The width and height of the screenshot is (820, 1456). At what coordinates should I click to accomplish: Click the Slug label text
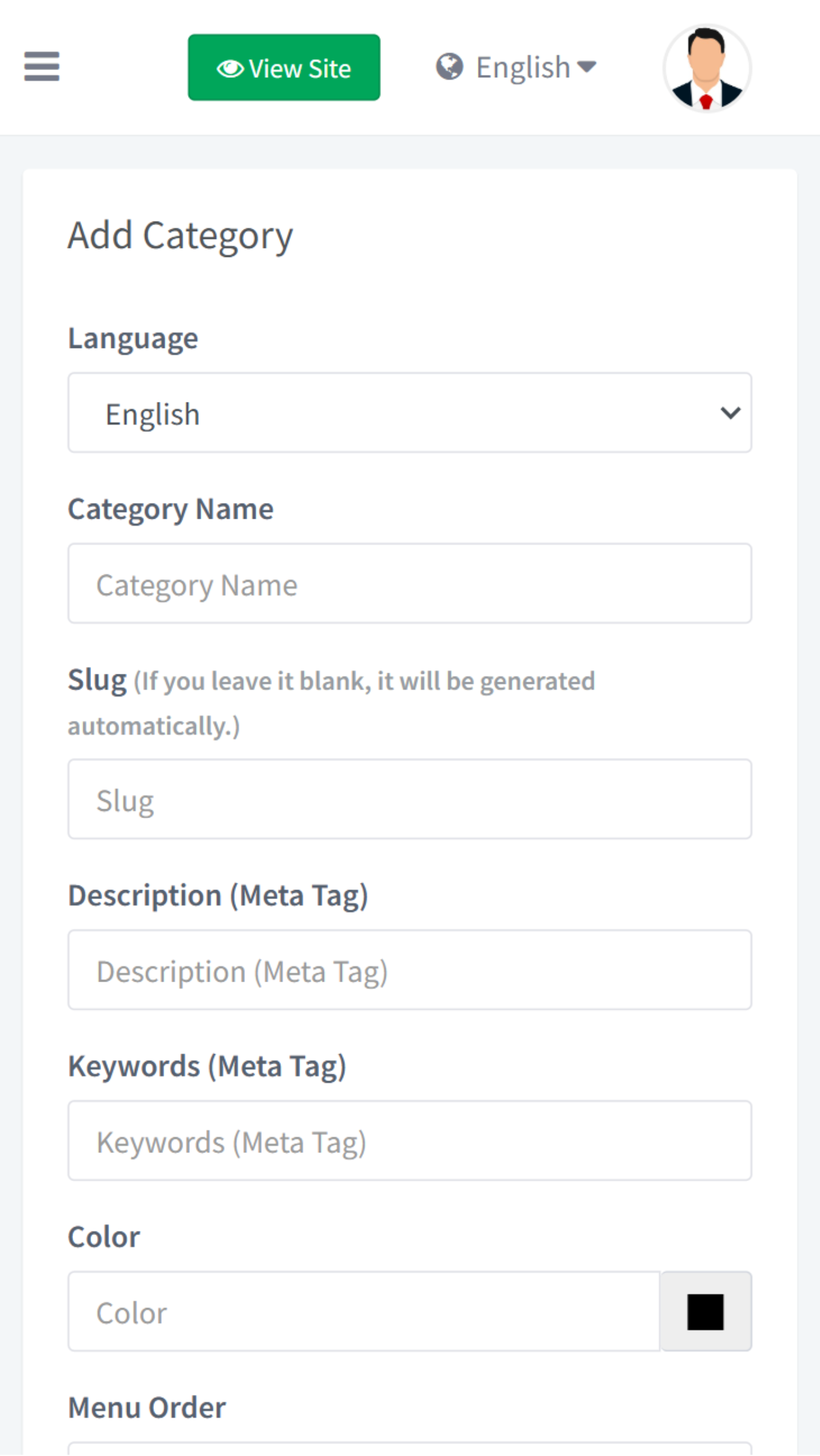pyautogui.click(x=97, y=680)
